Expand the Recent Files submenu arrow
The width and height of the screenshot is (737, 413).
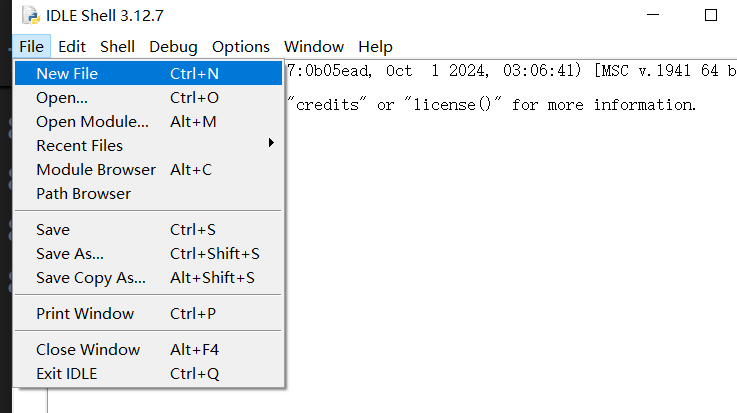pos(271,144)
